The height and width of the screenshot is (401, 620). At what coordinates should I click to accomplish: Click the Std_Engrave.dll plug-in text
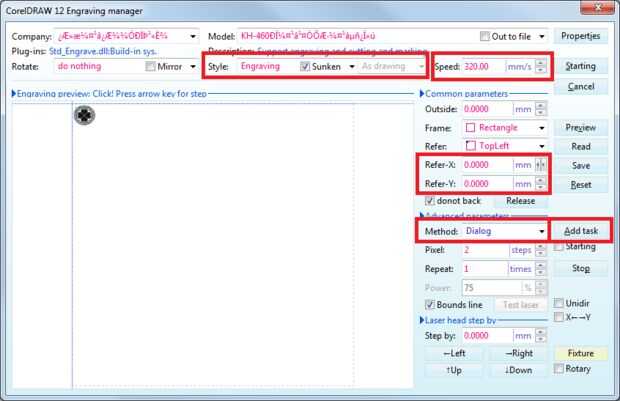pos(103,51)
